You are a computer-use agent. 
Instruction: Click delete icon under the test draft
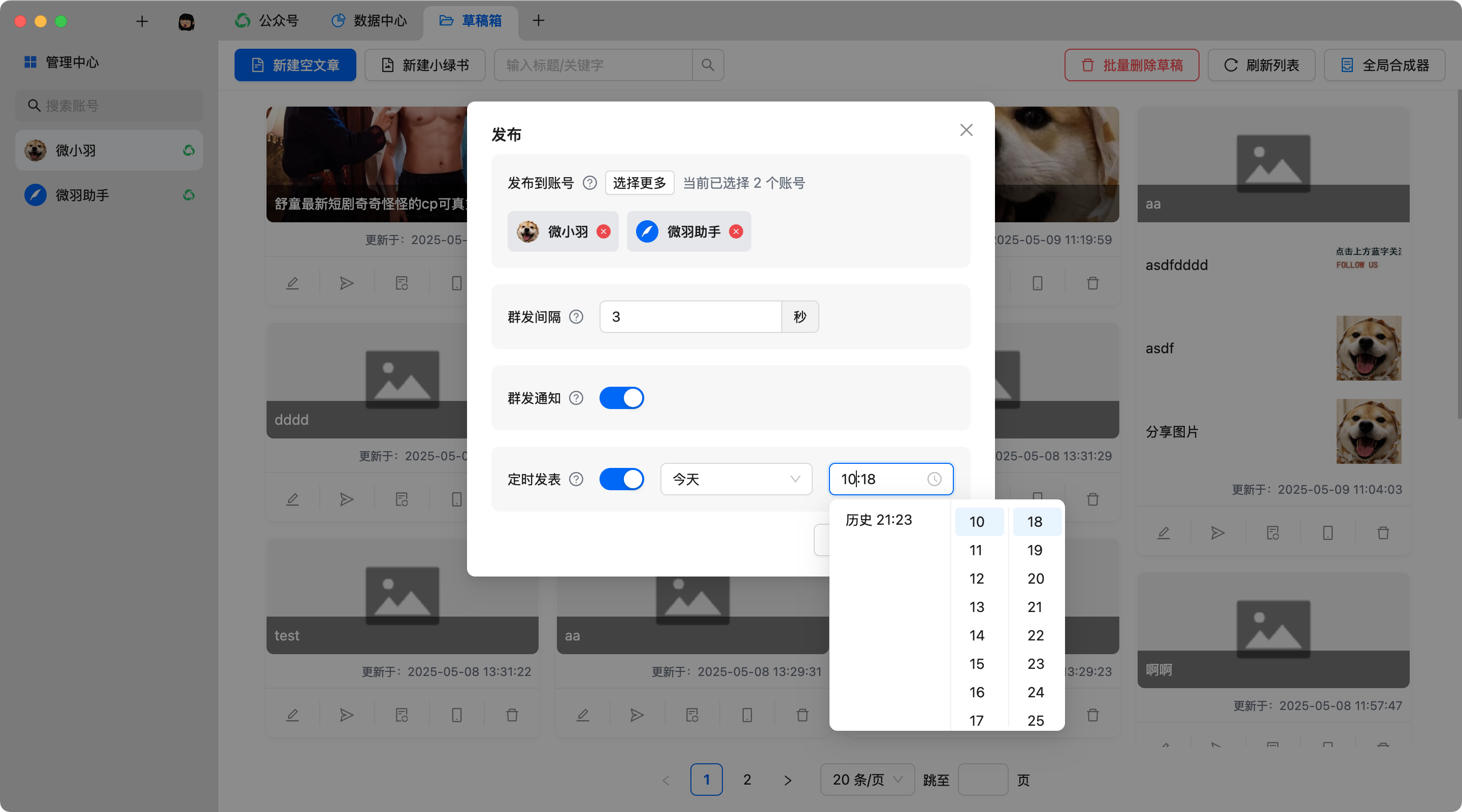512,715
